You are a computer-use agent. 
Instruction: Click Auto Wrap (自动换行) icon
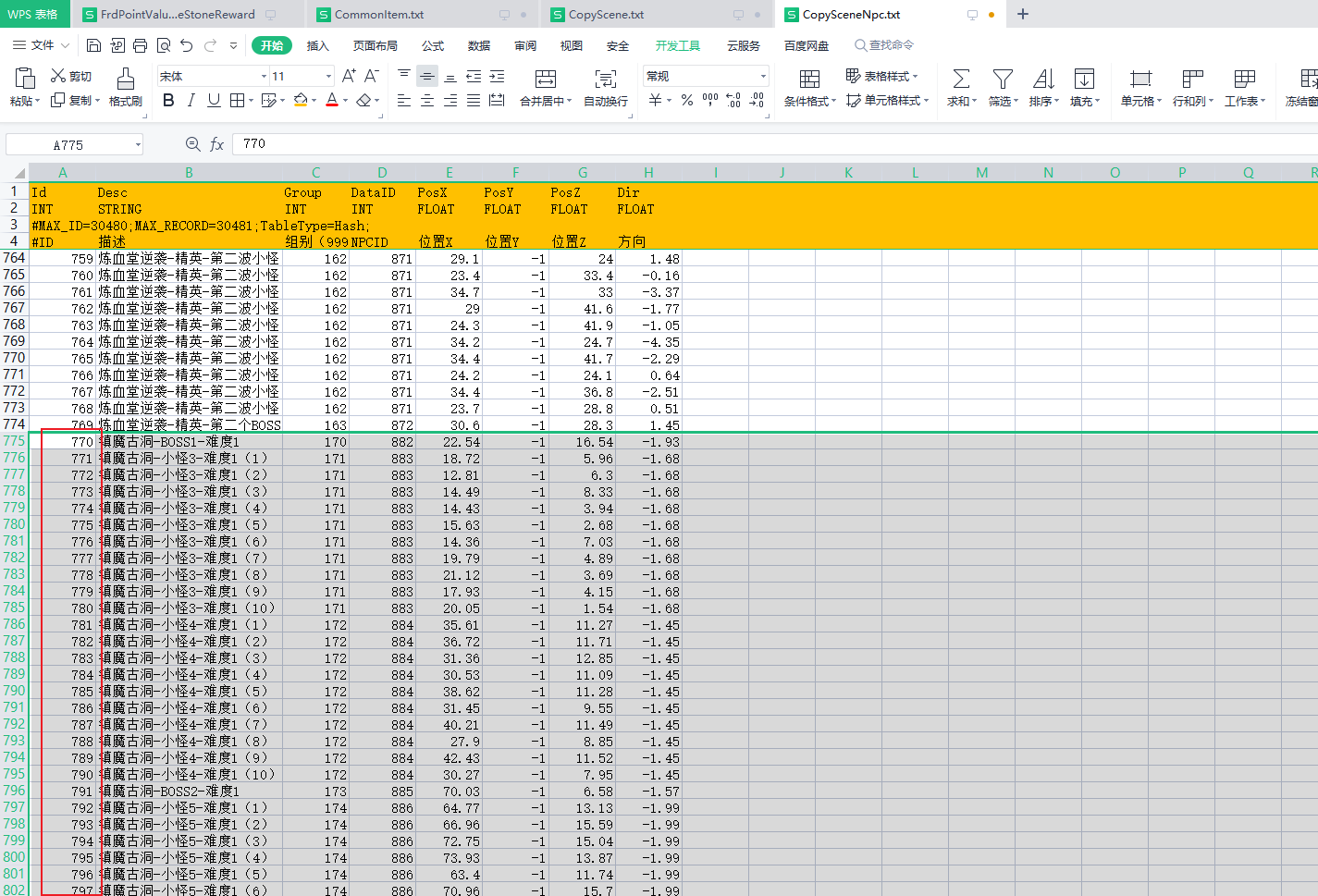coord(606,79)
